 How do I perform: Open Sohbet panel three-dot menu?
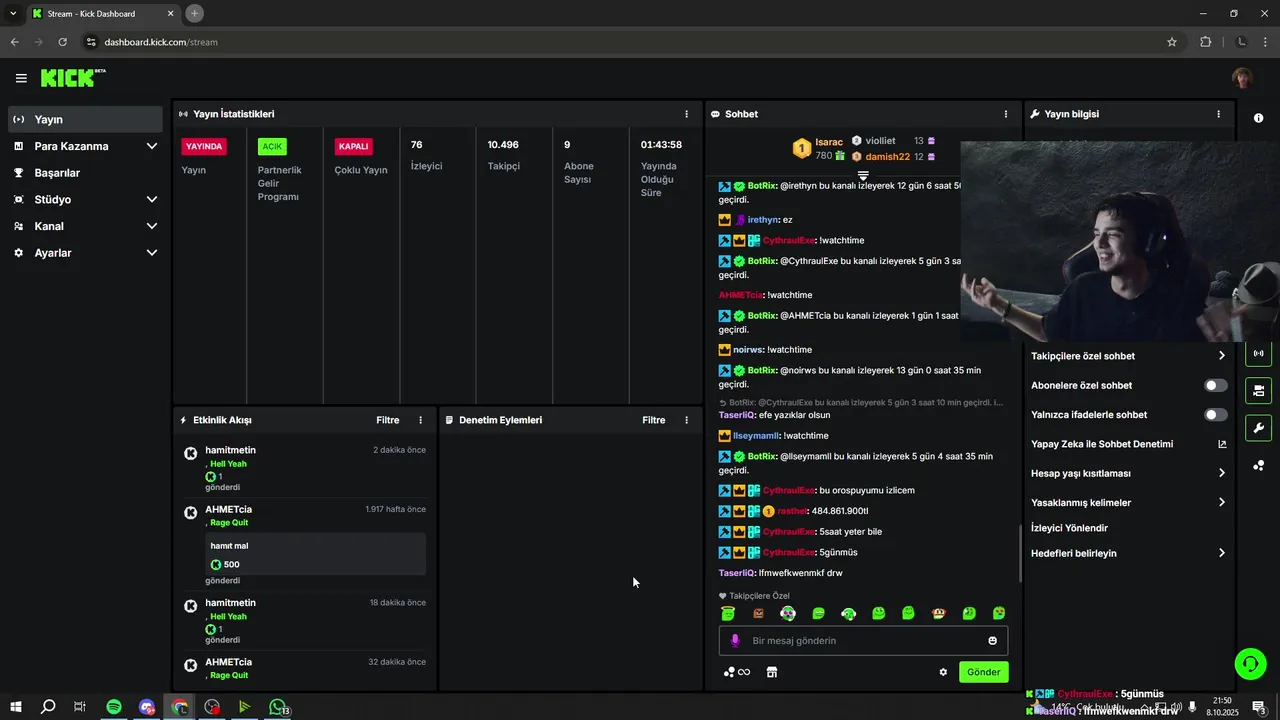[1006, 114]
